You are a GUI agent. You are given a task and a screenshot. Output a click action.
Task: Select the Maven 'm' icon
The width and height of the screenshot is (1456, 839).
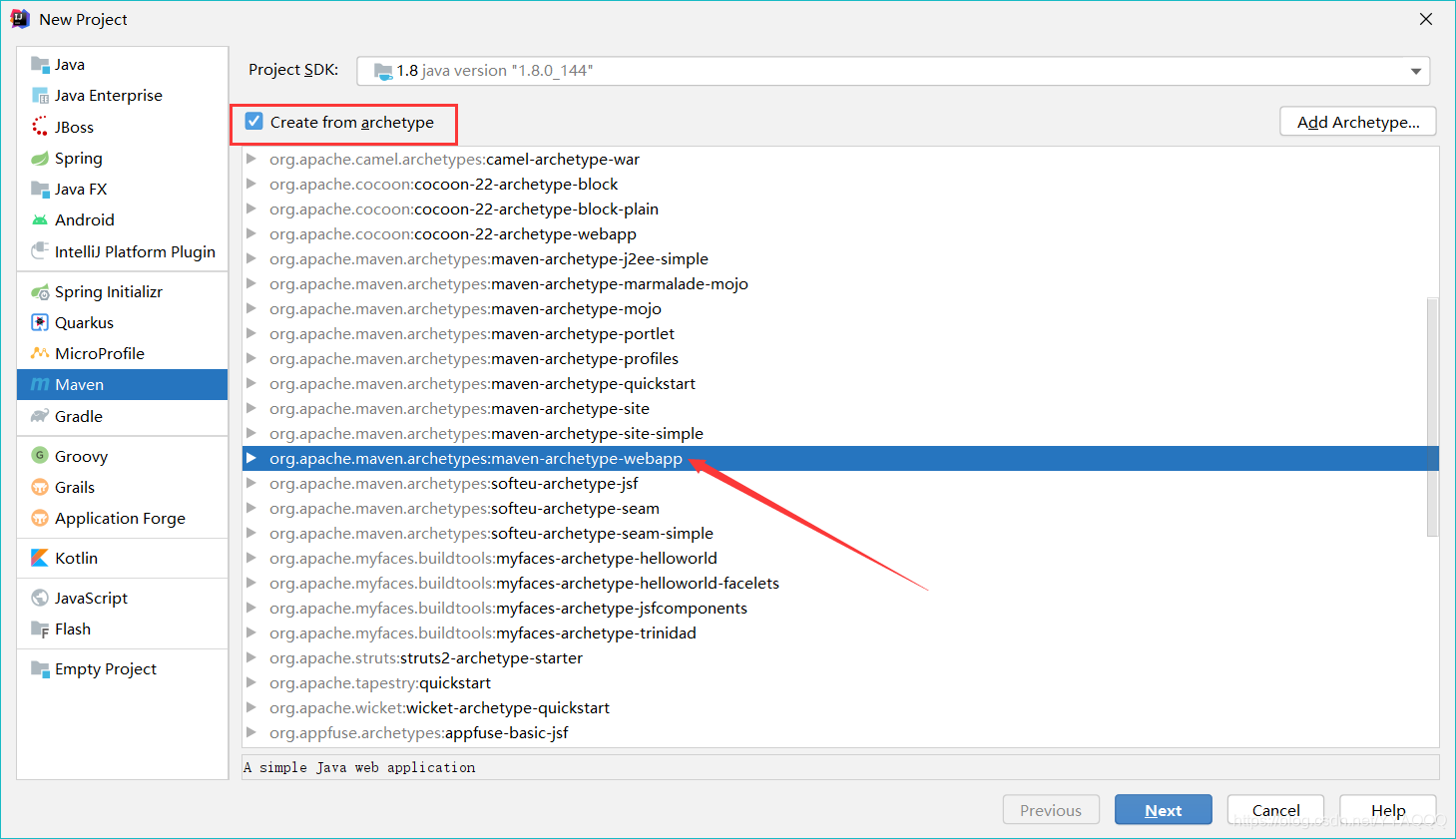coord(40,384)
